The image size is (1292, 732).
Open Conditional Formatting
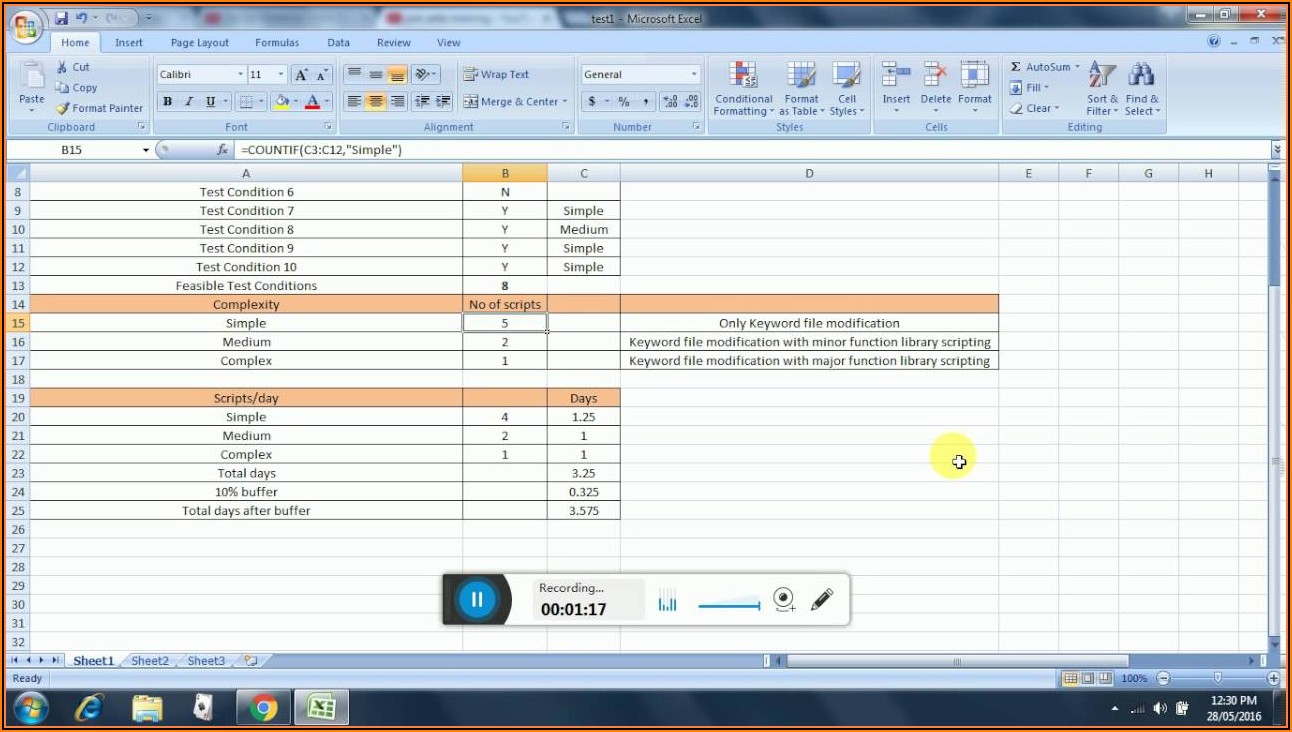(x=743, y=88)
